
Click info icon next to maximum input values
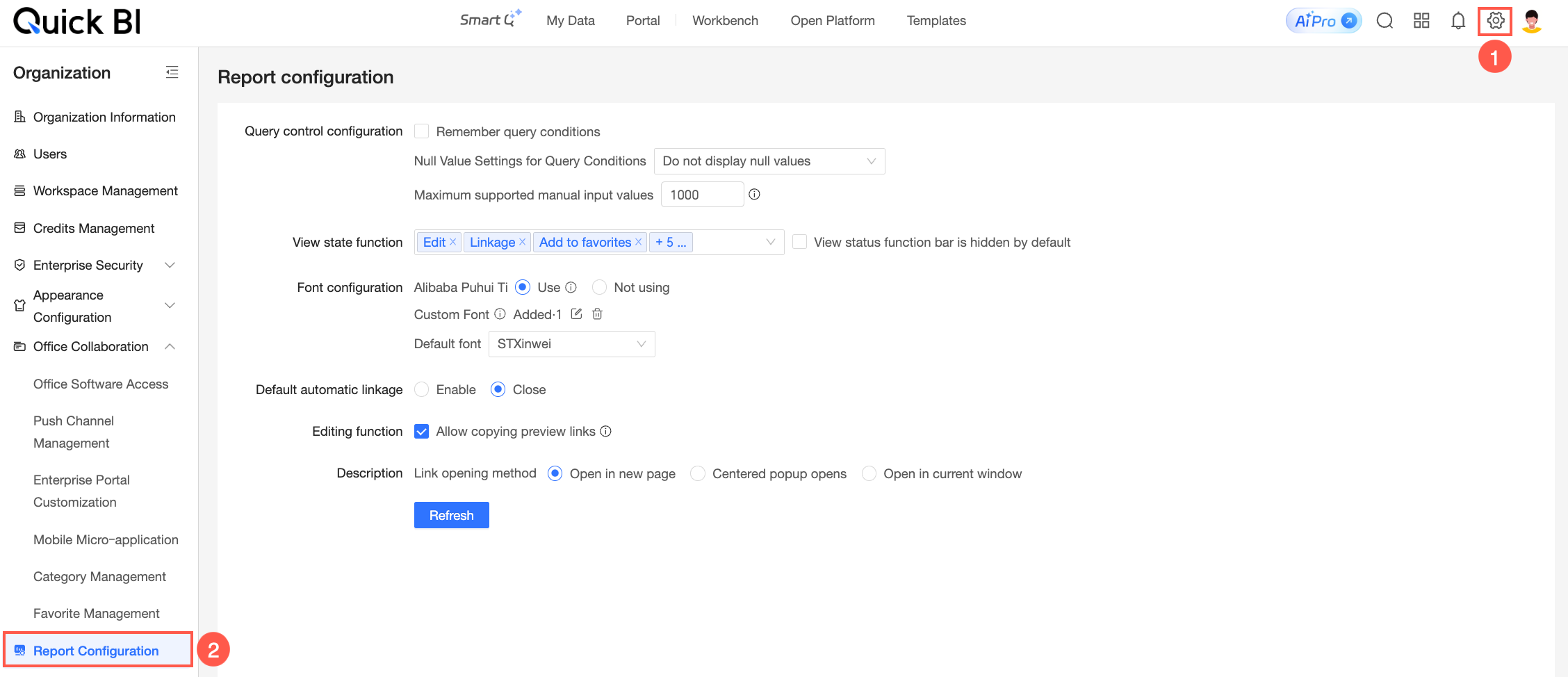(754, 195)
